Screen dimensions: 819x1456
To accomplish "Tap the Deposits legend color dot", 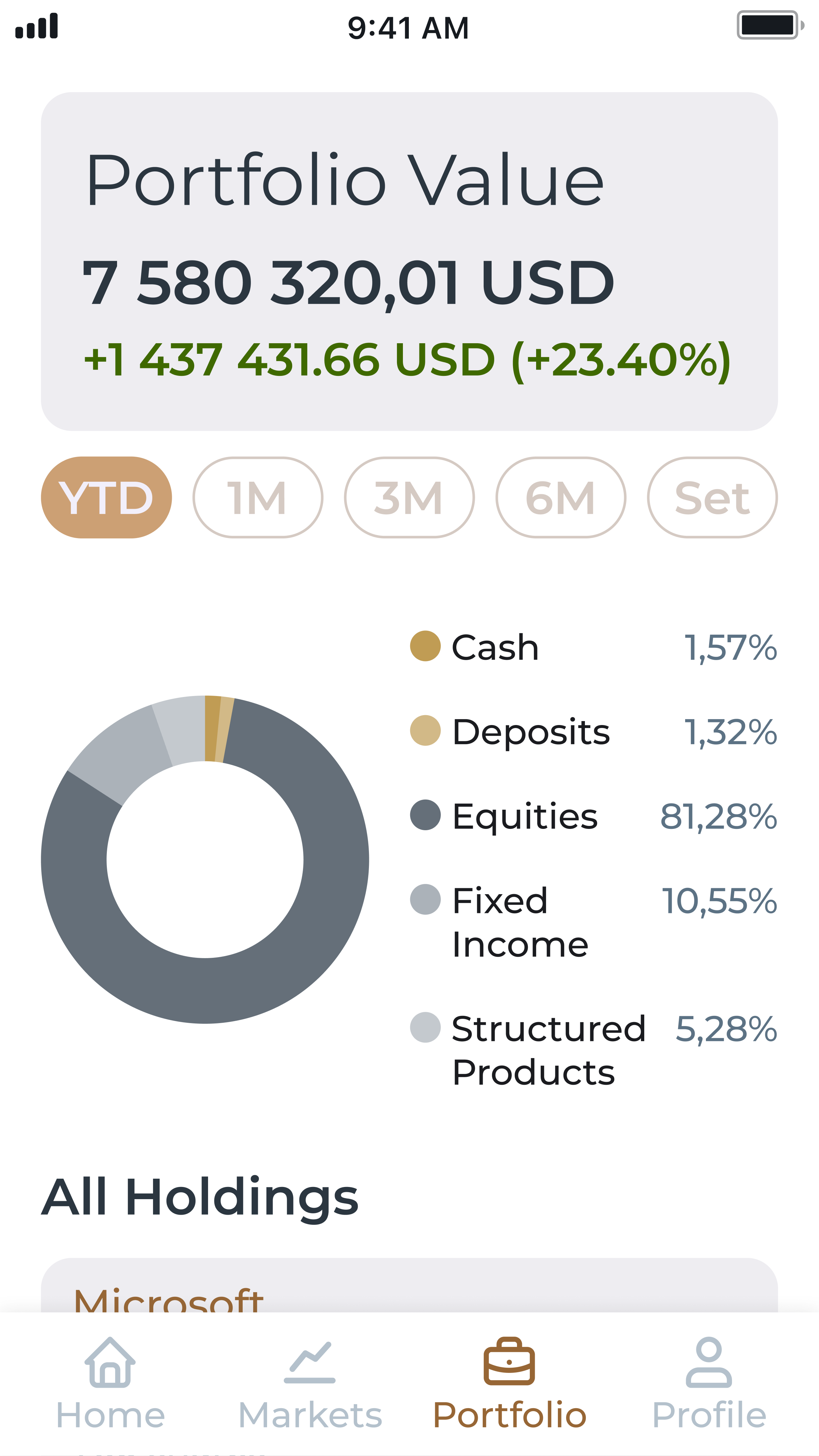I will 425,731.
